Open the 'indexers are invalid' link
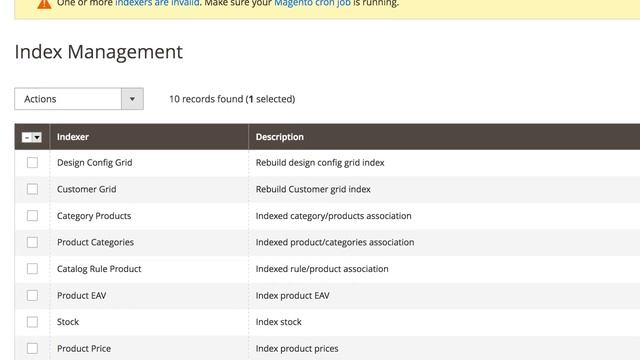Image resolution: width=640 pixels, height=360 pixels. coord(157,3)
